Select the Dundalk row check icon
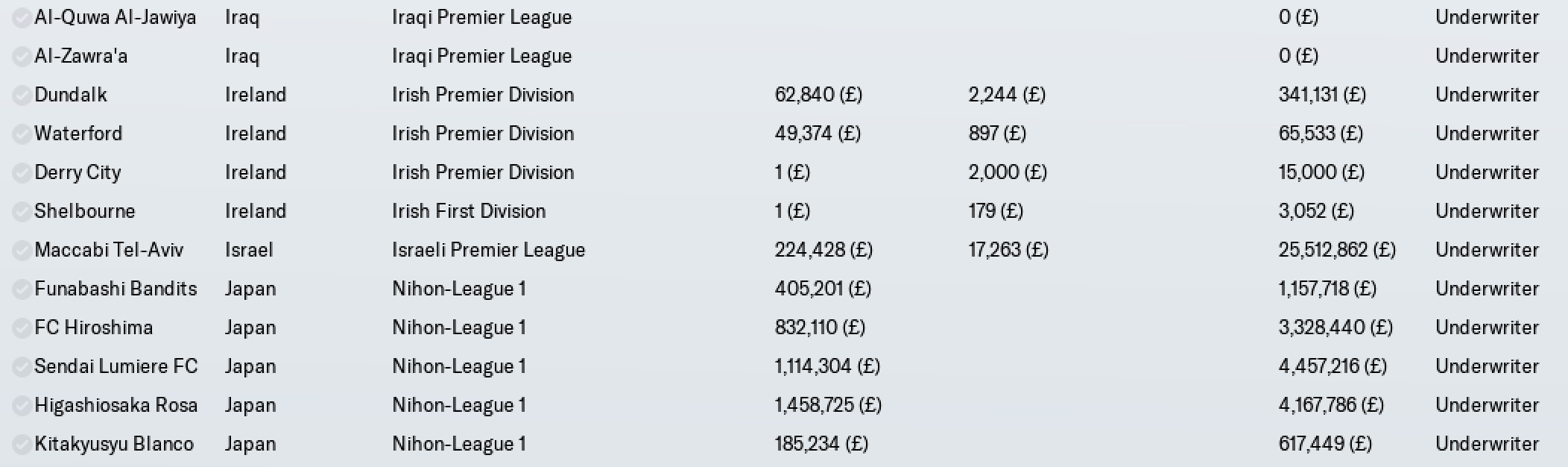The width and height of the screenshot is (1568, 467). point(22,95)
